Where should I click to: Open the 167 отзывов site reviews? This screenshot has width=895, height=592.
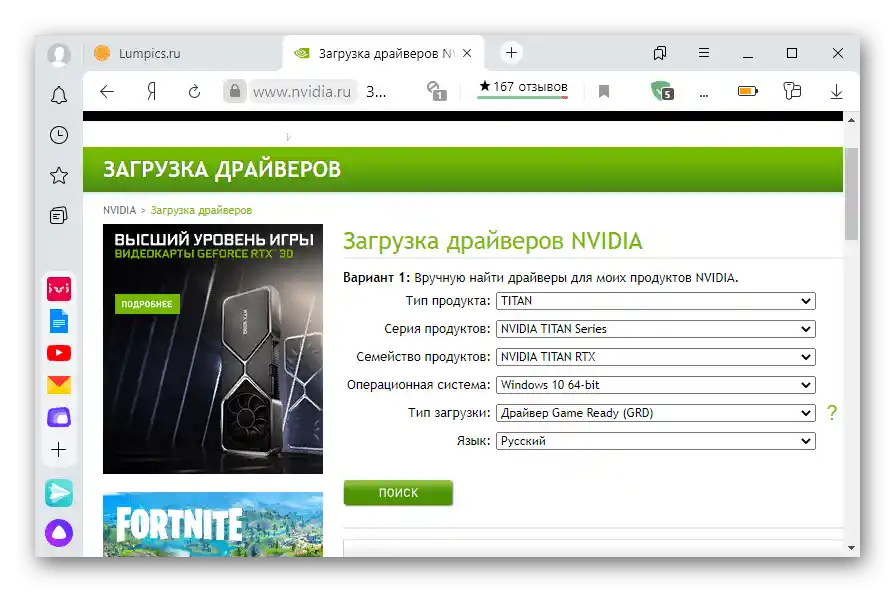coord(523,87)
